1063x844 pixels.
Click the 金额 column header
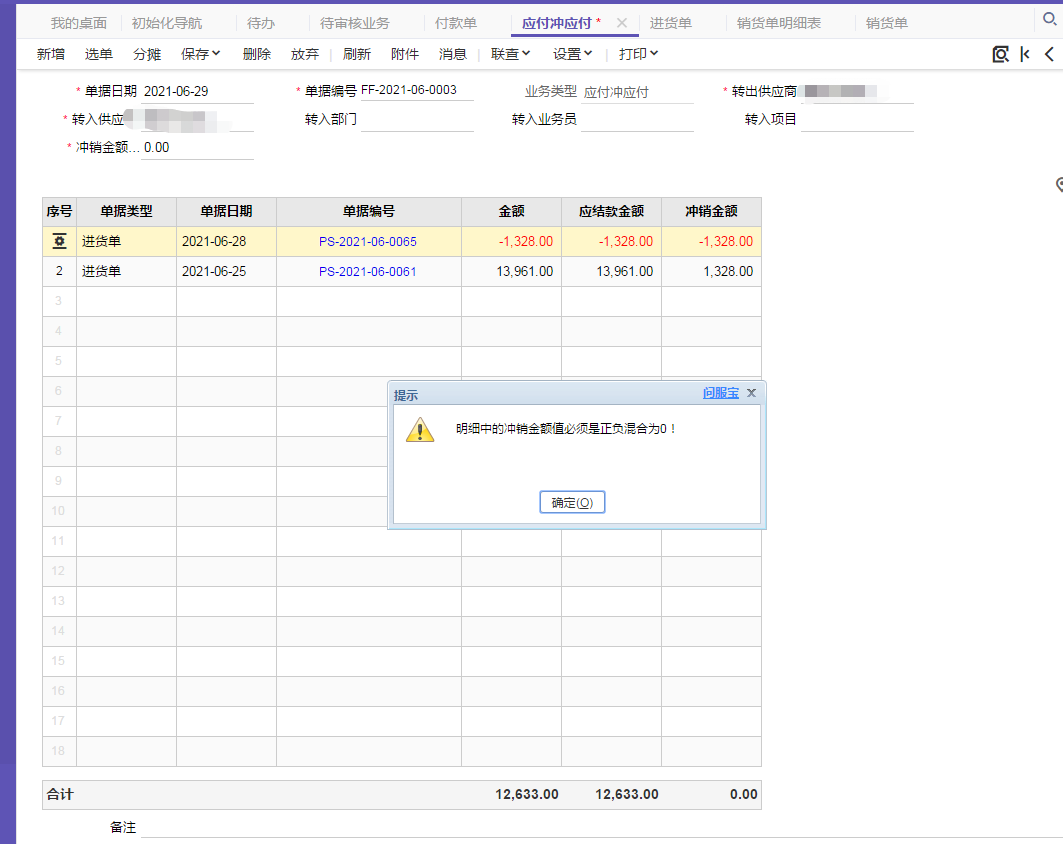click(x=511, y=212)
